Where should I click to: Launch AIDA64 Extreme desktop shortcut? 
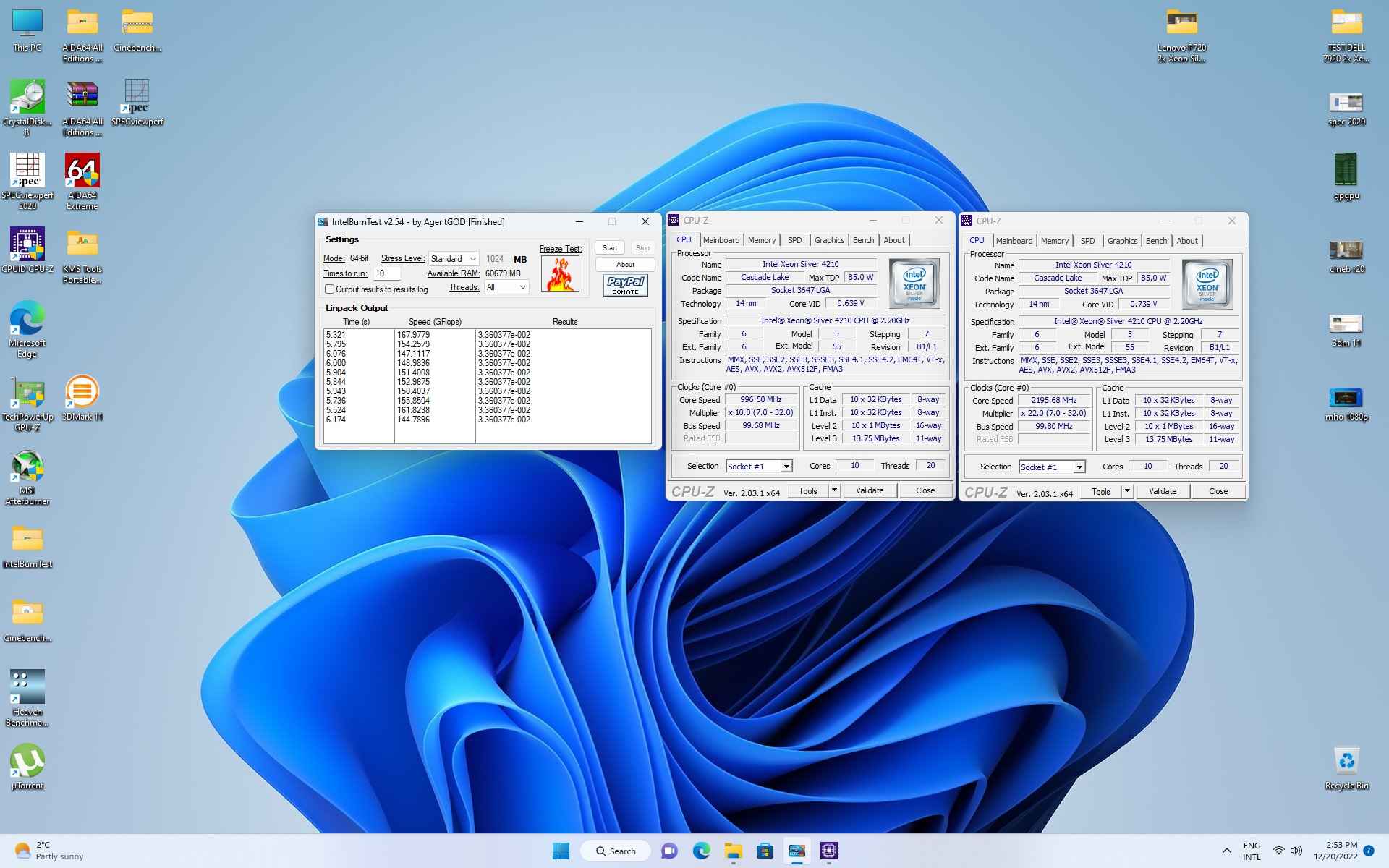[82, 181]
